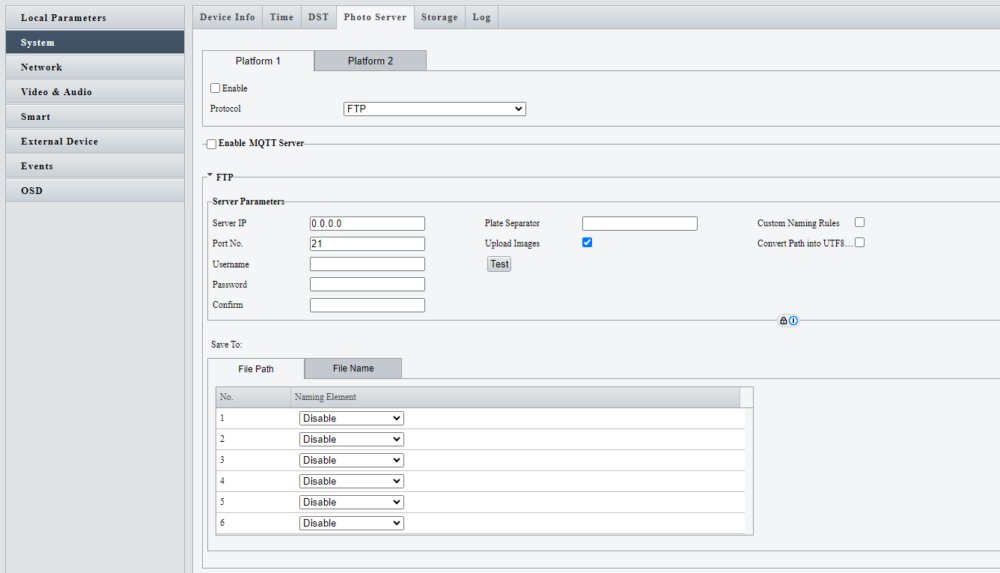
Task: Open the DST tab
Action: point(318,17)
